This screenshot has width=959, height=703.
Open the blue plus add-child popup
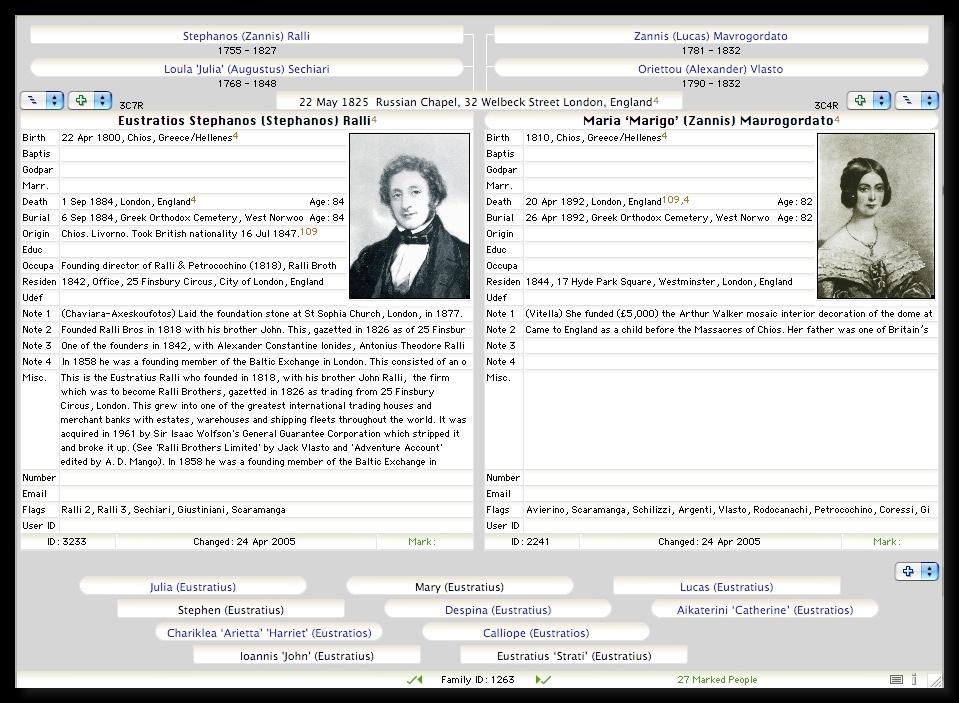[x=916, y=572]
